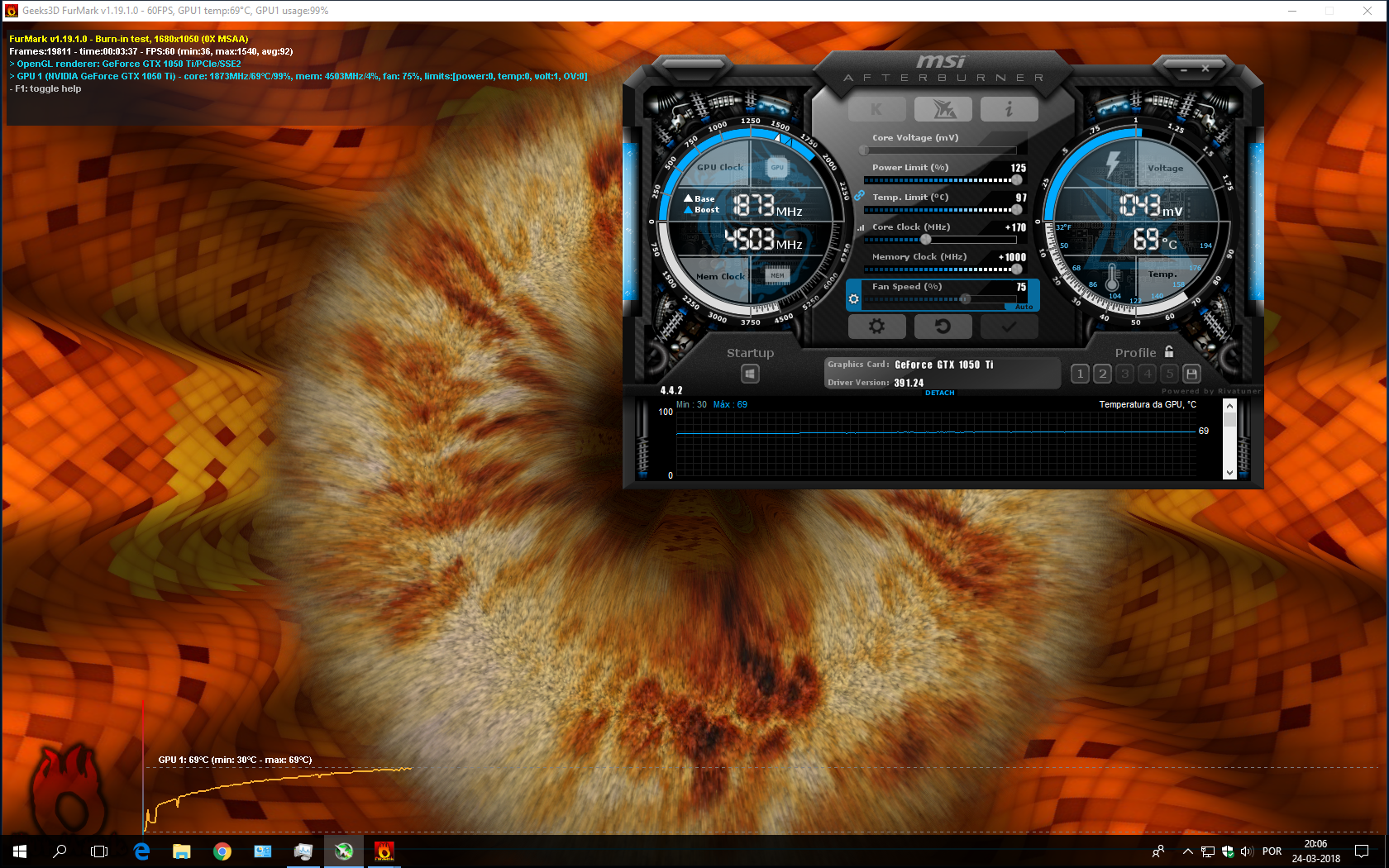Open the core clock curve bars icon
The height and width of the screenshot is (868, 1389).
tap(861, 227)
